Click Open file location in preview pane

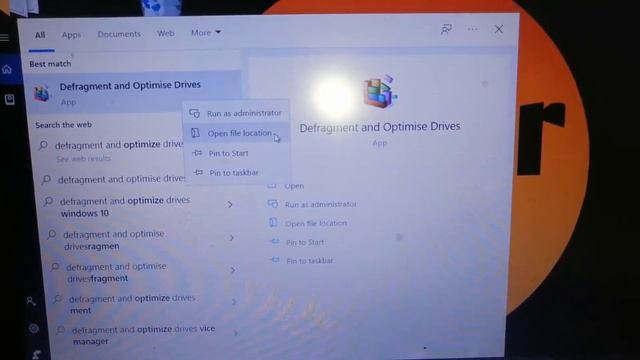(x=316, y=223)
